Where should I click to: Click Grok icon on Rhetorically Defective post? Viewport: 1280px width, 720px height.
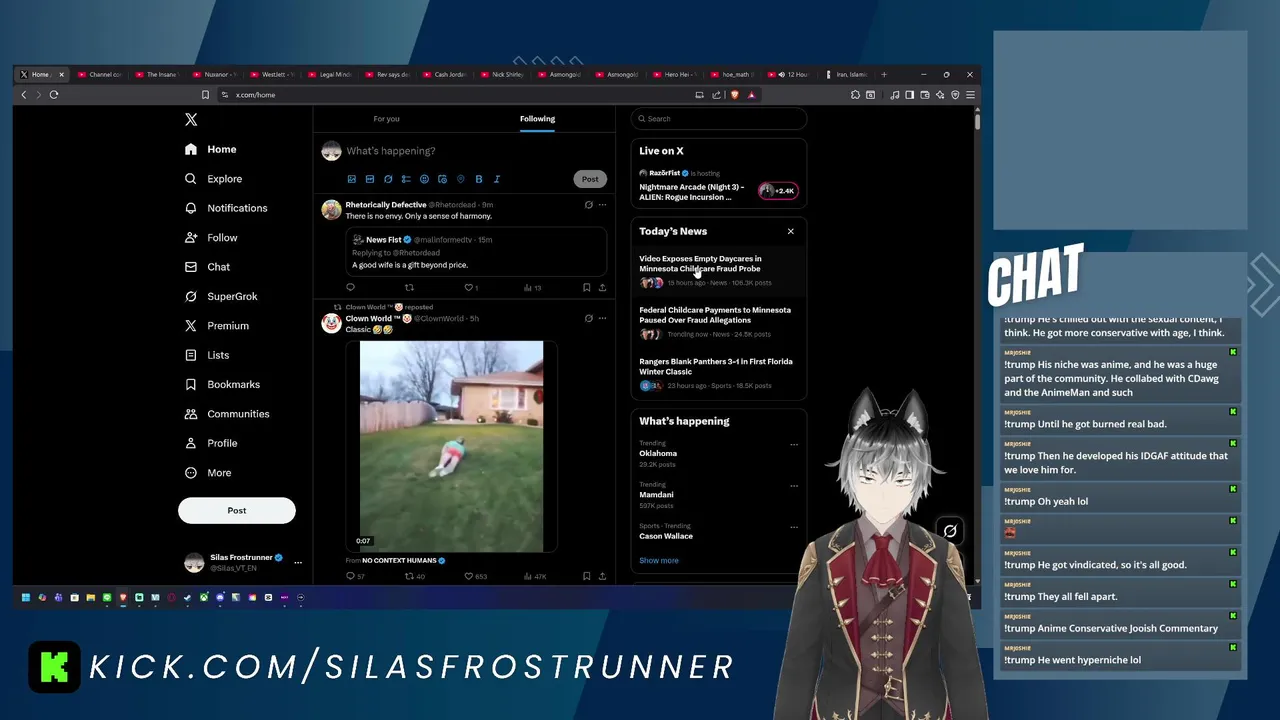pos(588,205)
